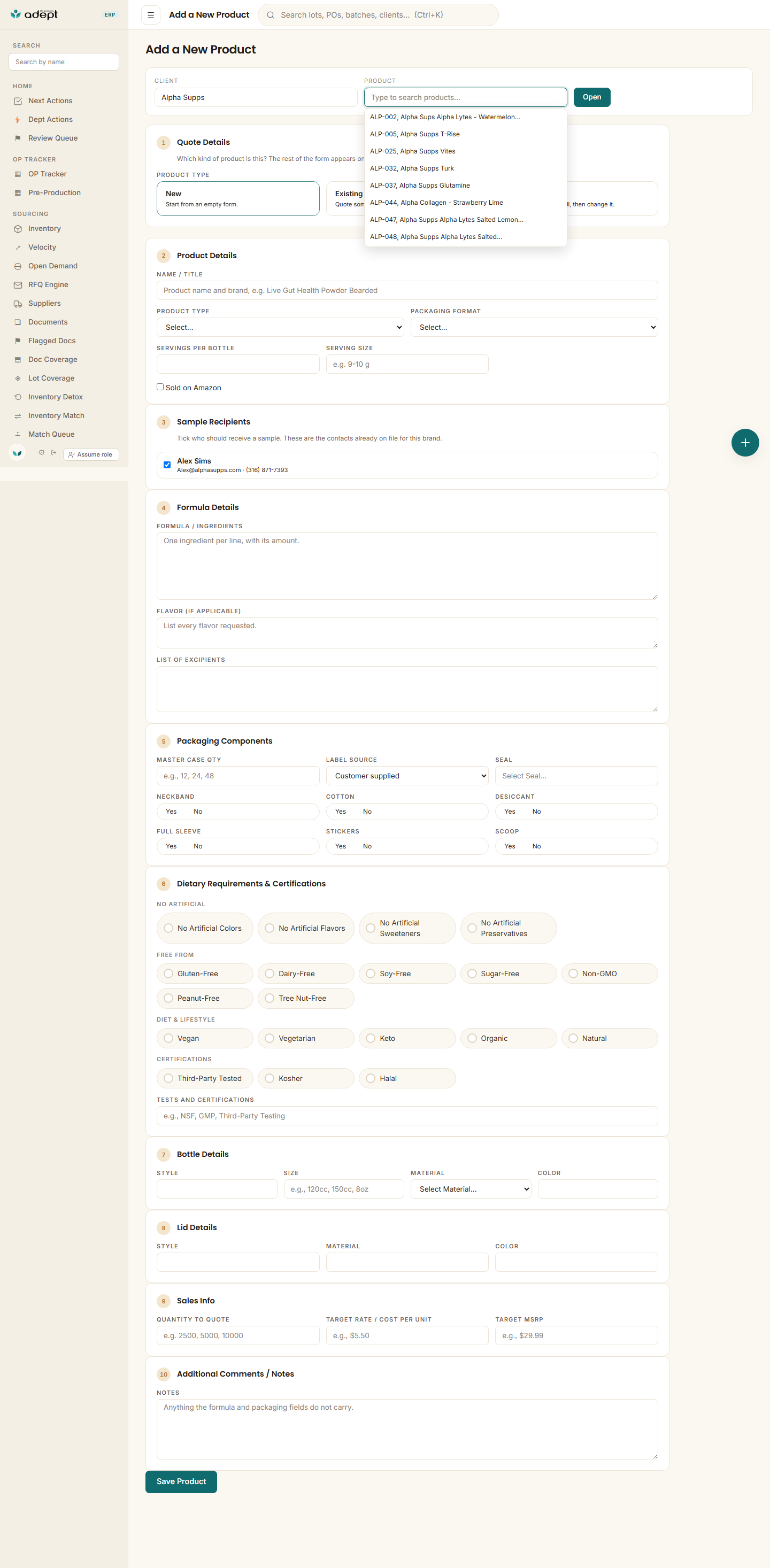
Task: Click the Dept Actions lightning icon
Action: pos(18,120)
